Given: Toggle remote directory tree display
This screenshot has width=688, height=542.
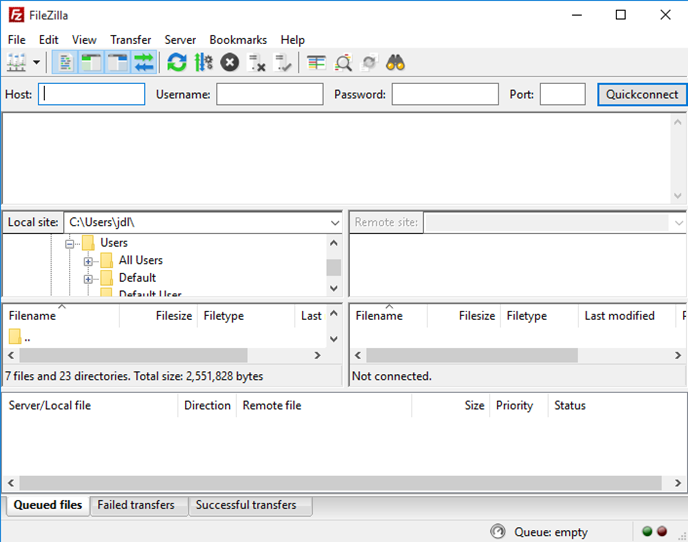Looking at the screenshot, I should coord(118,62).
